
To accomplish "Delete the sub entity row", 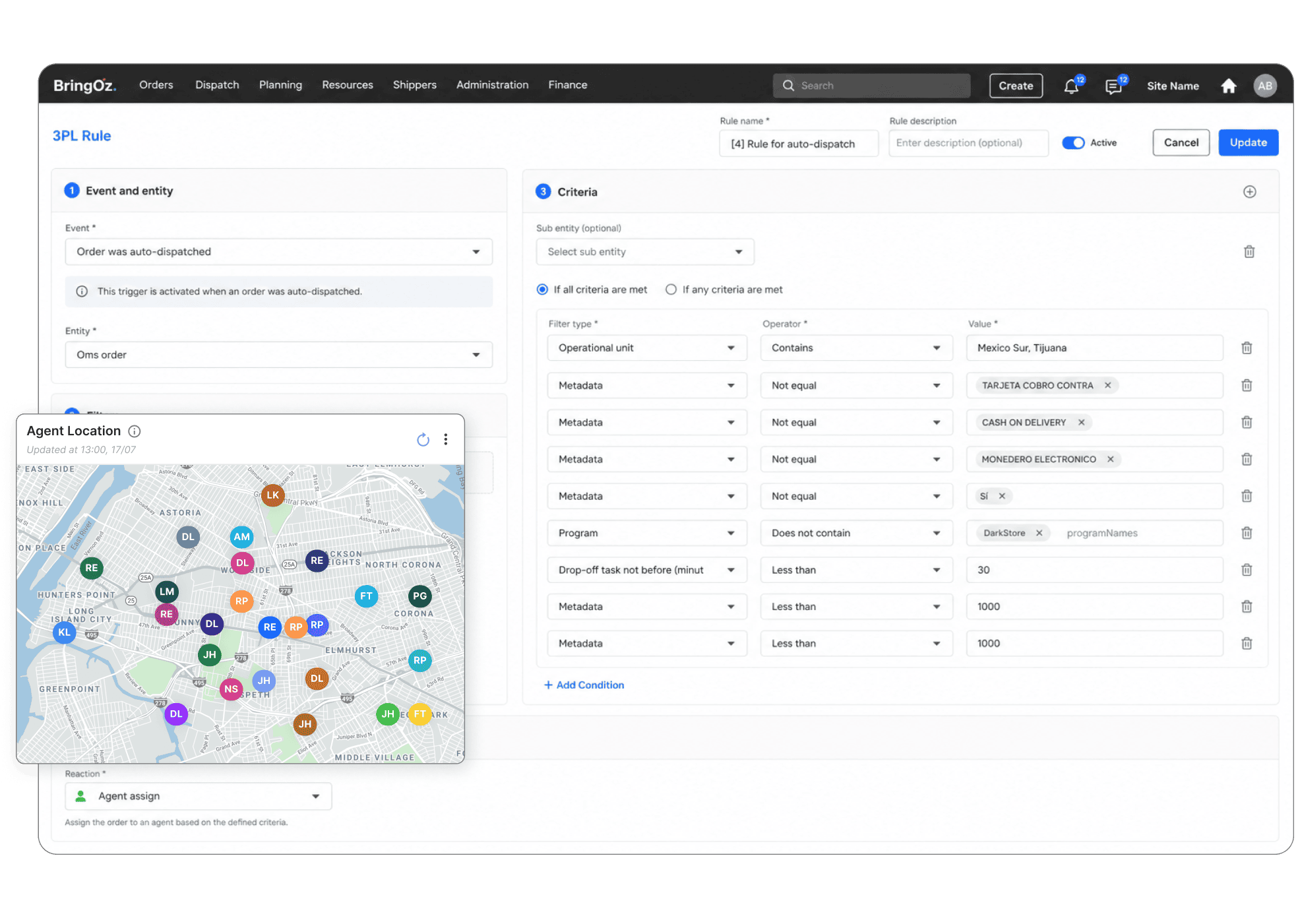I will [x=1249, y=252].
